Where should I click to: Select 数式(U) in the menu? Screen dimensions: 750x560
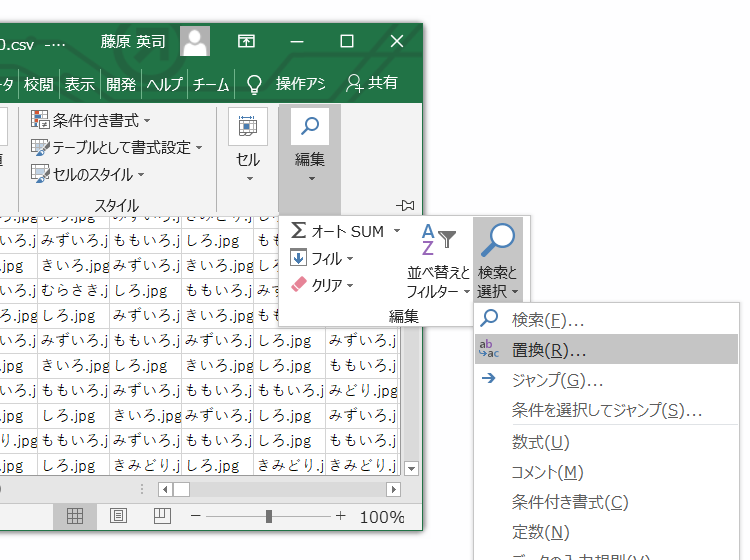pos(607,442)
